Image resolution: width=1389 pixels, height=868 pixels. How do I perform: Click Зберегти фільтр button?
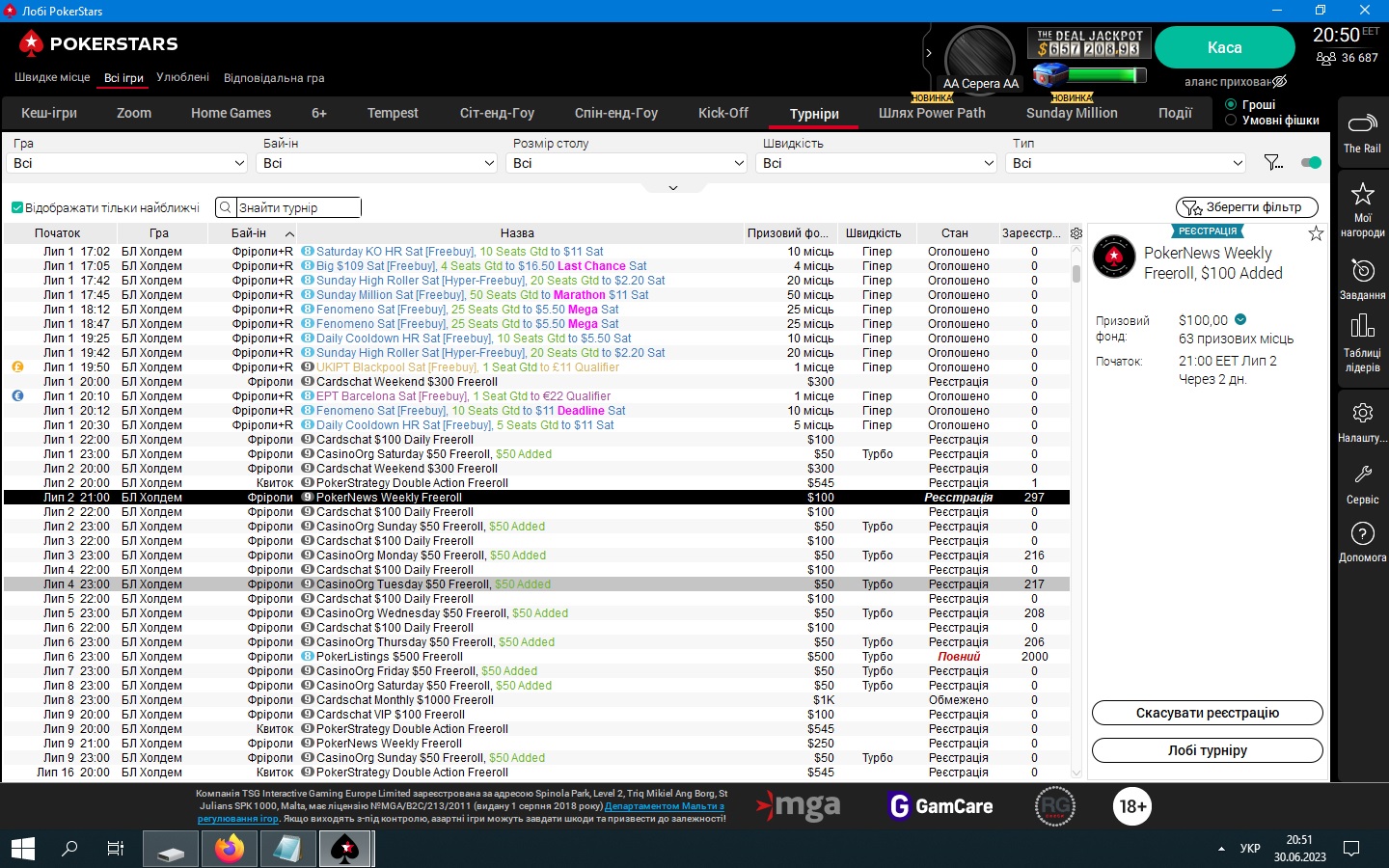1246,207
